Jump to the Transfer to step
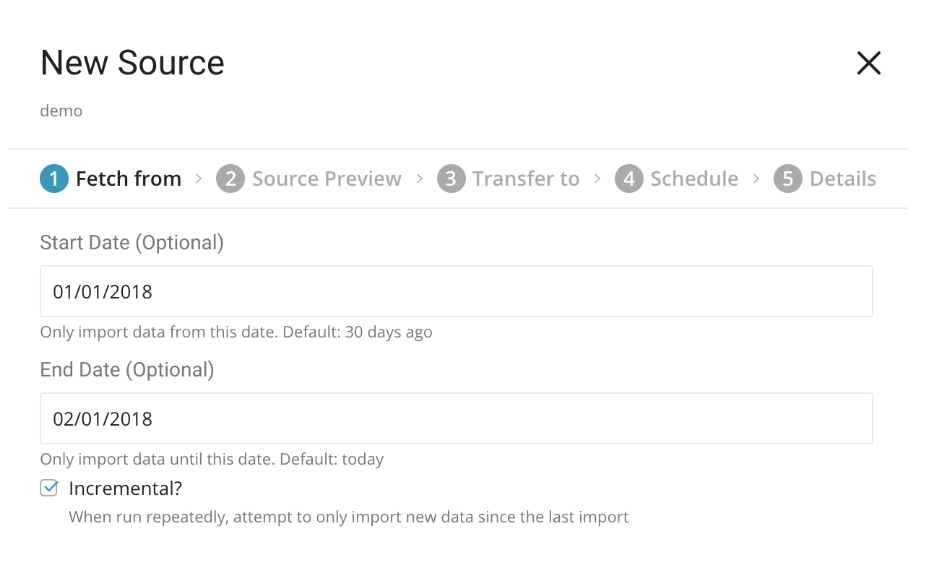Viewport: 932px width, 570px height. 525,179
